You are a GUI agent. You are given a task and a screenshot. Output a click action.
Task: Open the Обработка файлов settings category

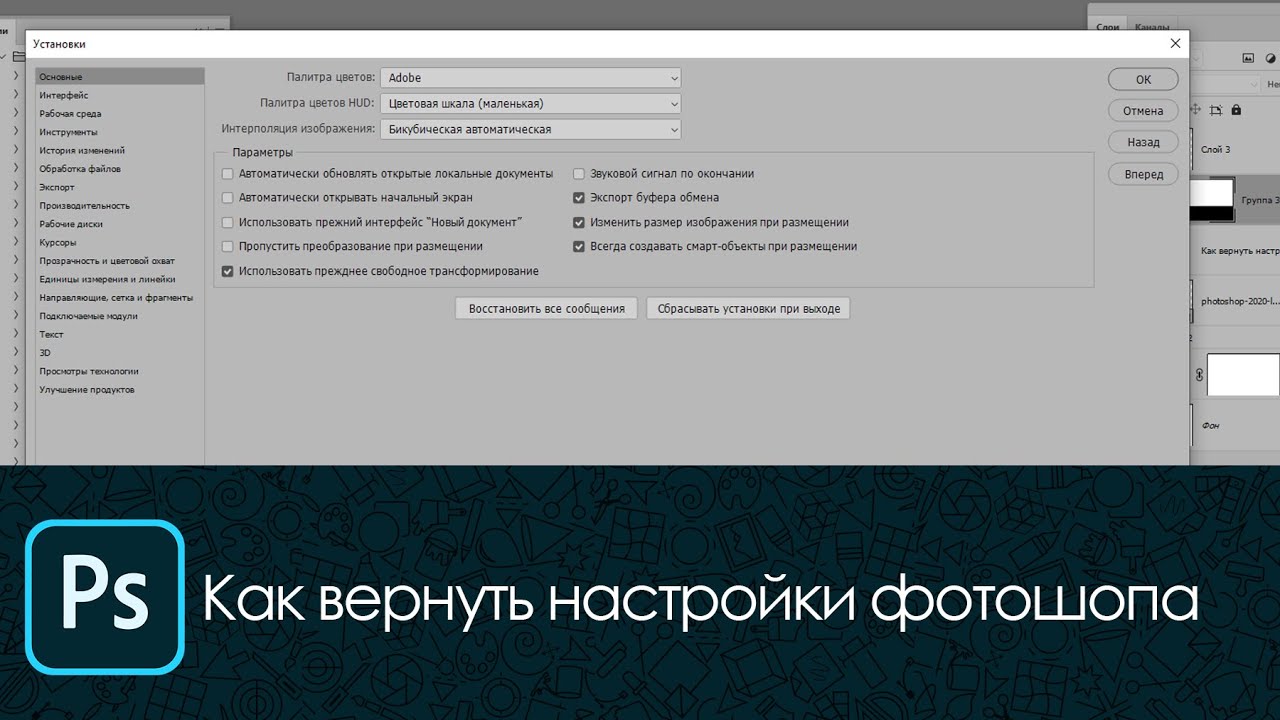point(120,169)
